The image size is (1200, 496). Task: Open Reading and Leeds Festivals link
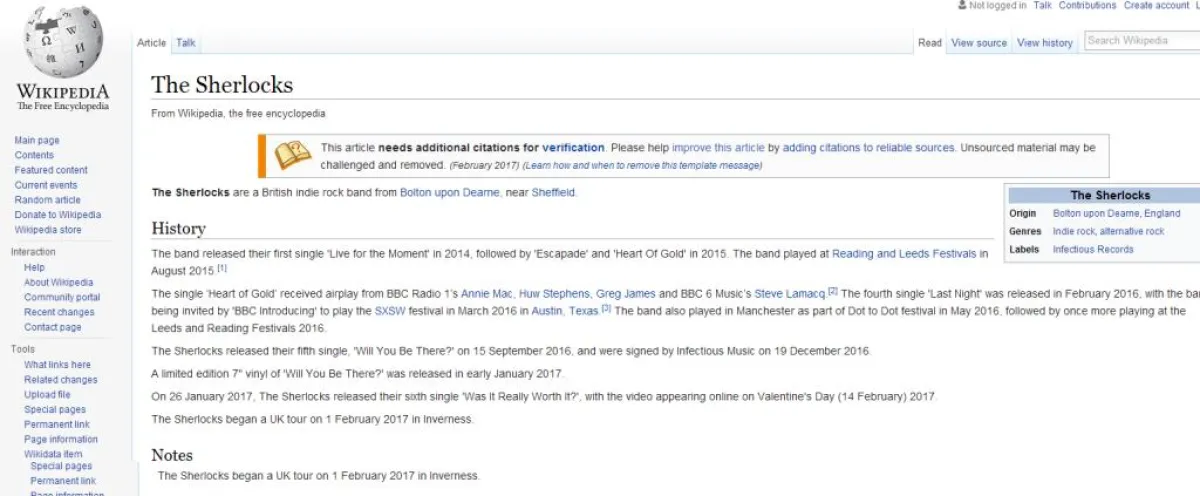[903, 254]
